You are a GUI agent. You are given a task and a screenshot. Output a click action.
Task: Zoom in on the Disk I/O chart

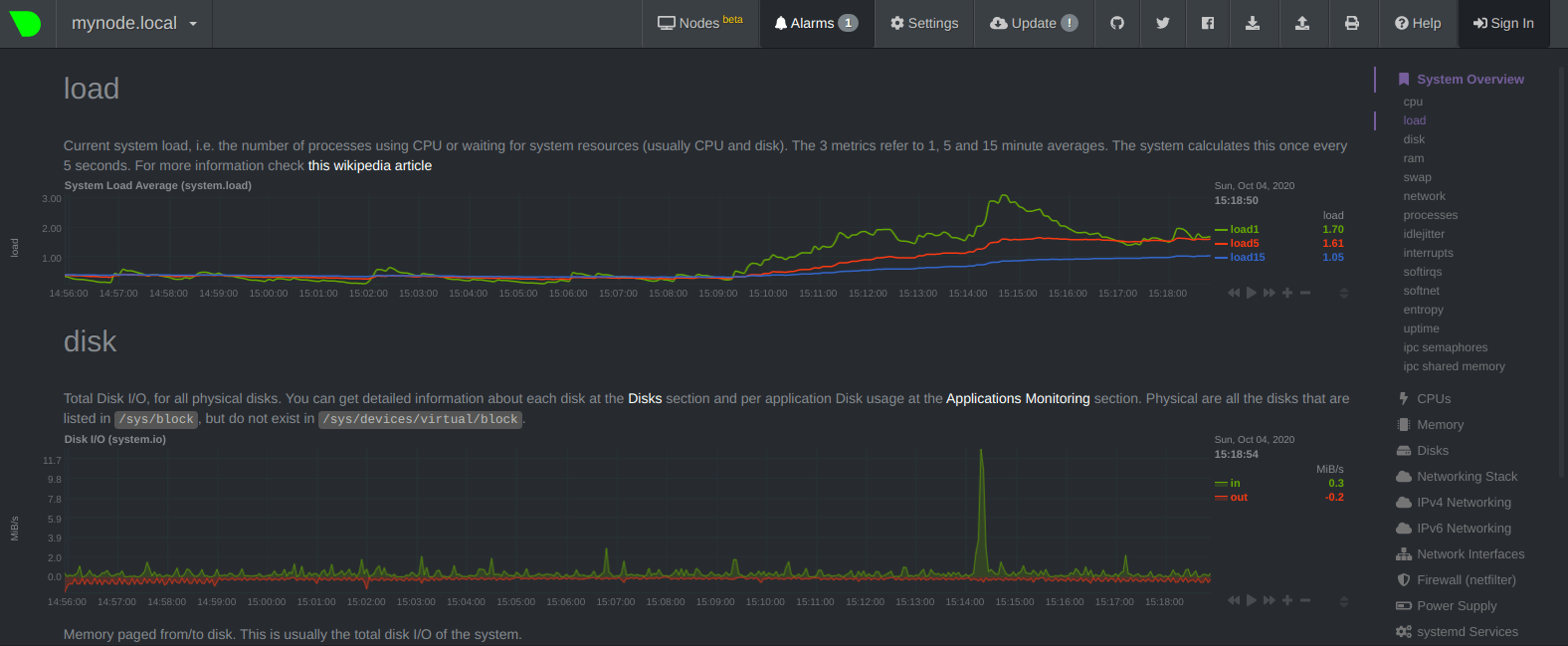coord(1287,600)
